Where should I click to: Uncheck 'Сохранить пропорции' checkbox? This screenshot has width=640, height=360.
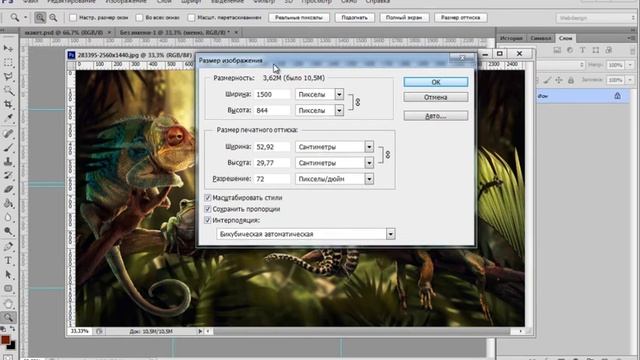(207, 209)
